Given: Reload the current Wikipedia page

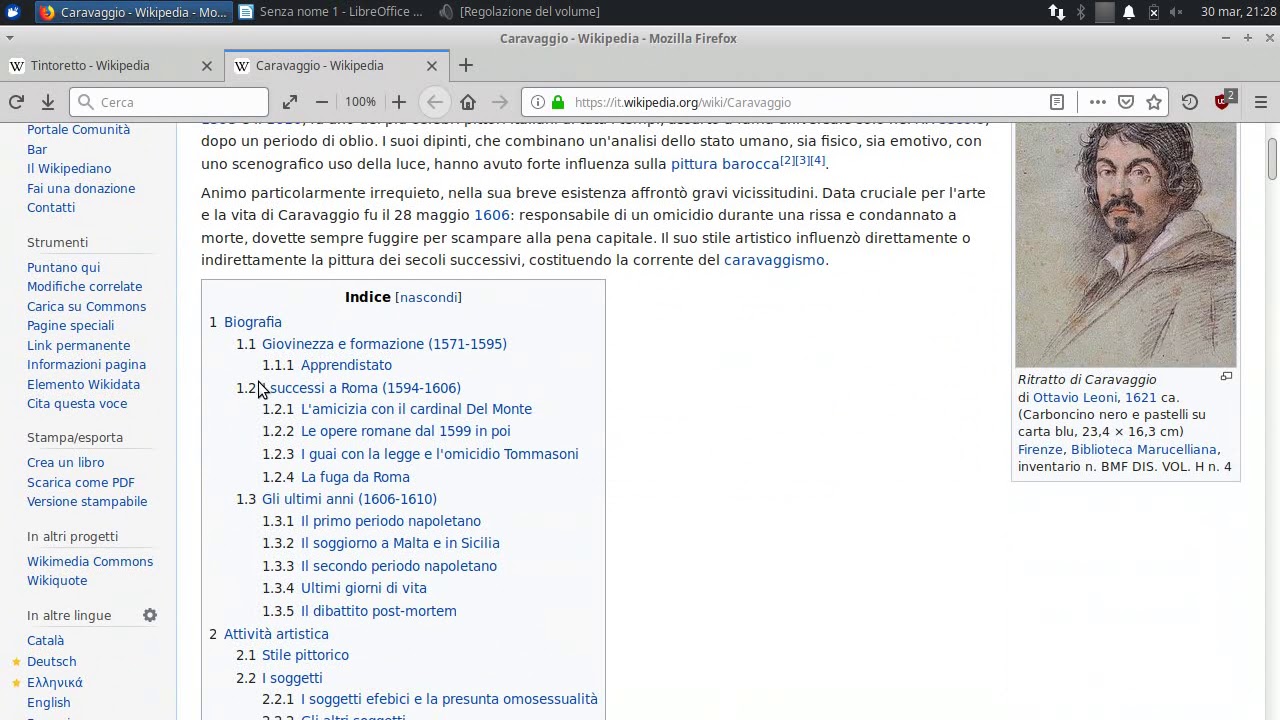Looking at the screenshot, I should pyautogui.click(x=16, y=102).
